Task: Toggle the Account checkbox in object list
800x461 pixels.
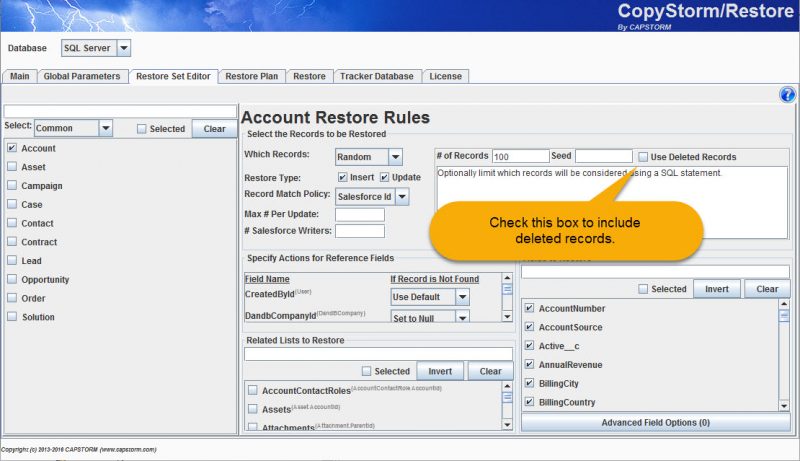Action: point(12,148)
